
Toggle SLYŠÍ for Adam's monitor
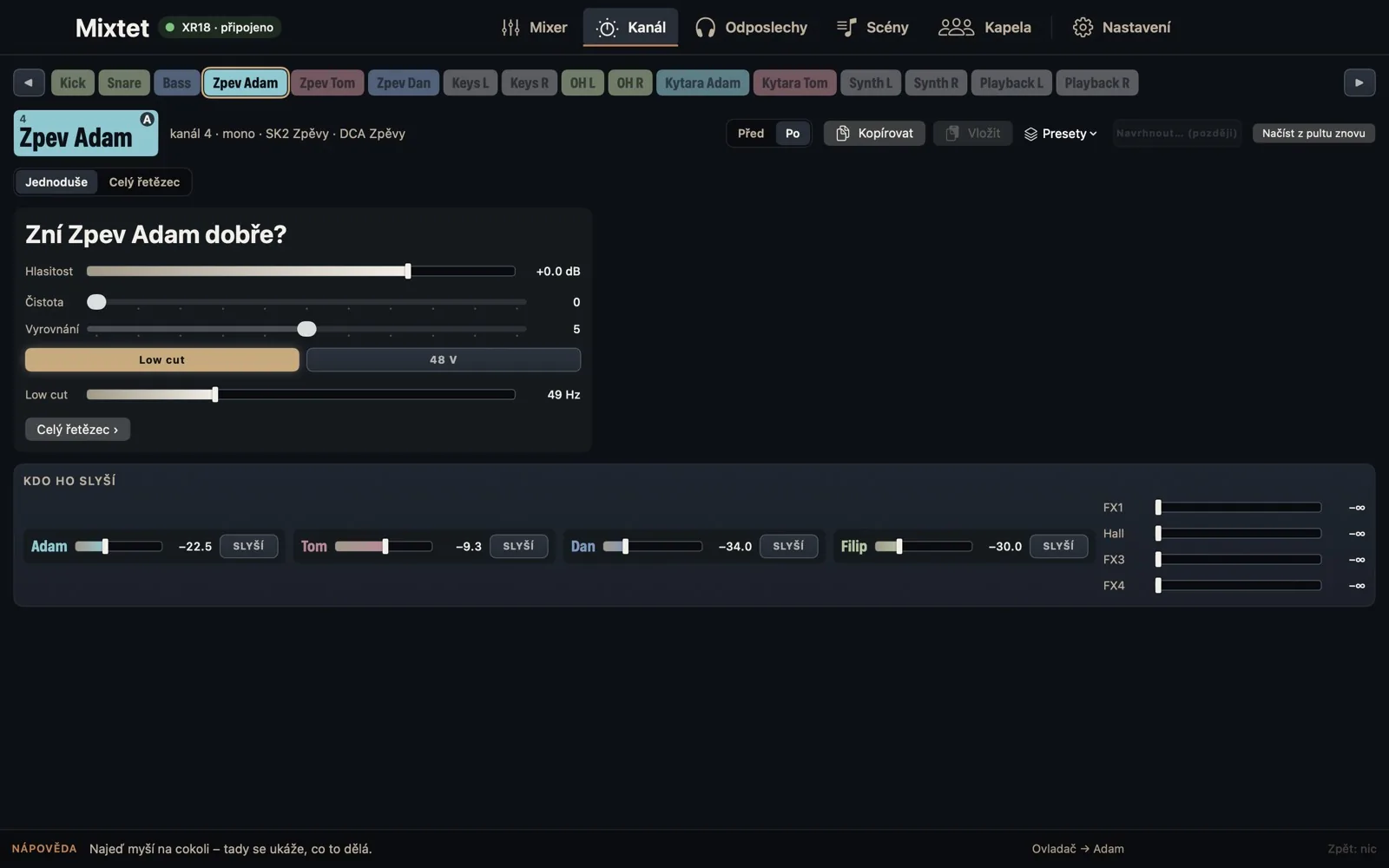248,546
